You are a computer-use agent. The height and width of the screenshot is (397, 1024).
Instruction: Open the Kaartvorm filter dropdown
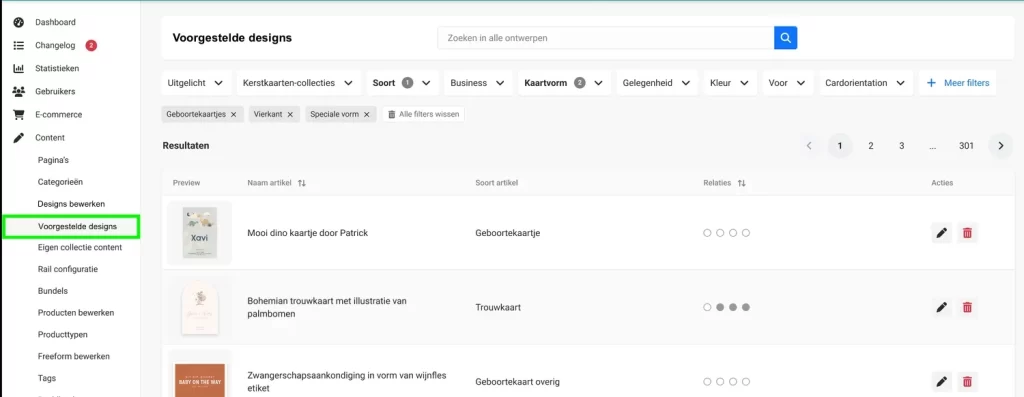564,83
